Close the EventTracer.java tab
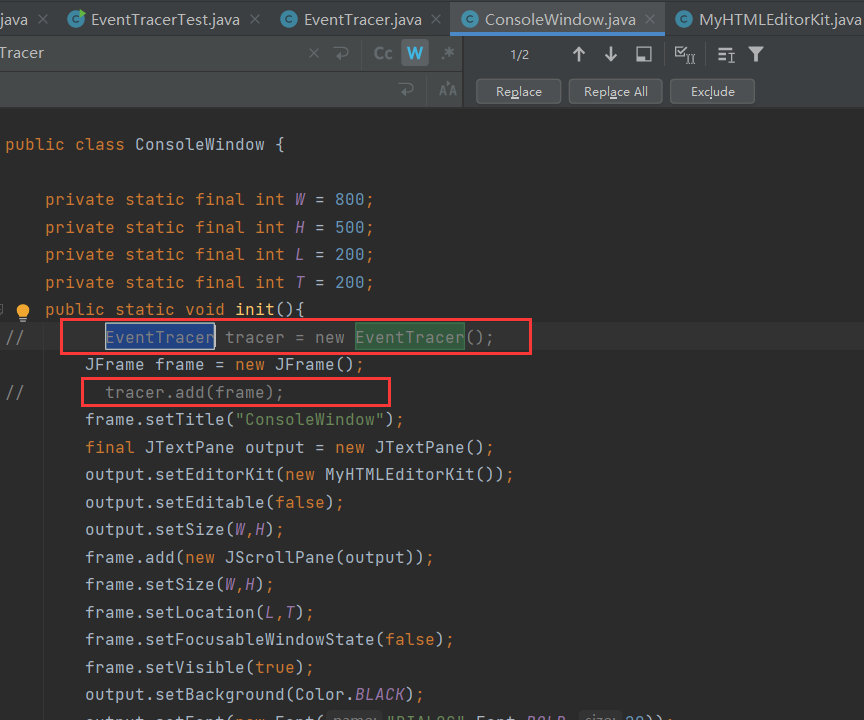The image size is (864, 720). pos(436,19)
